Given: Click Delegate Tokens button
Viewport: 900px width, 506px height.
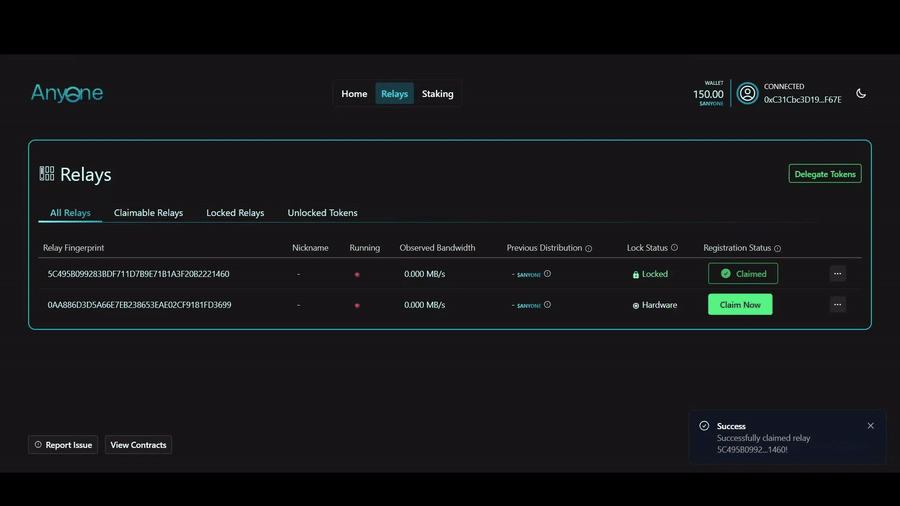Looking at the screenshot, I should [x=825, y=174].
